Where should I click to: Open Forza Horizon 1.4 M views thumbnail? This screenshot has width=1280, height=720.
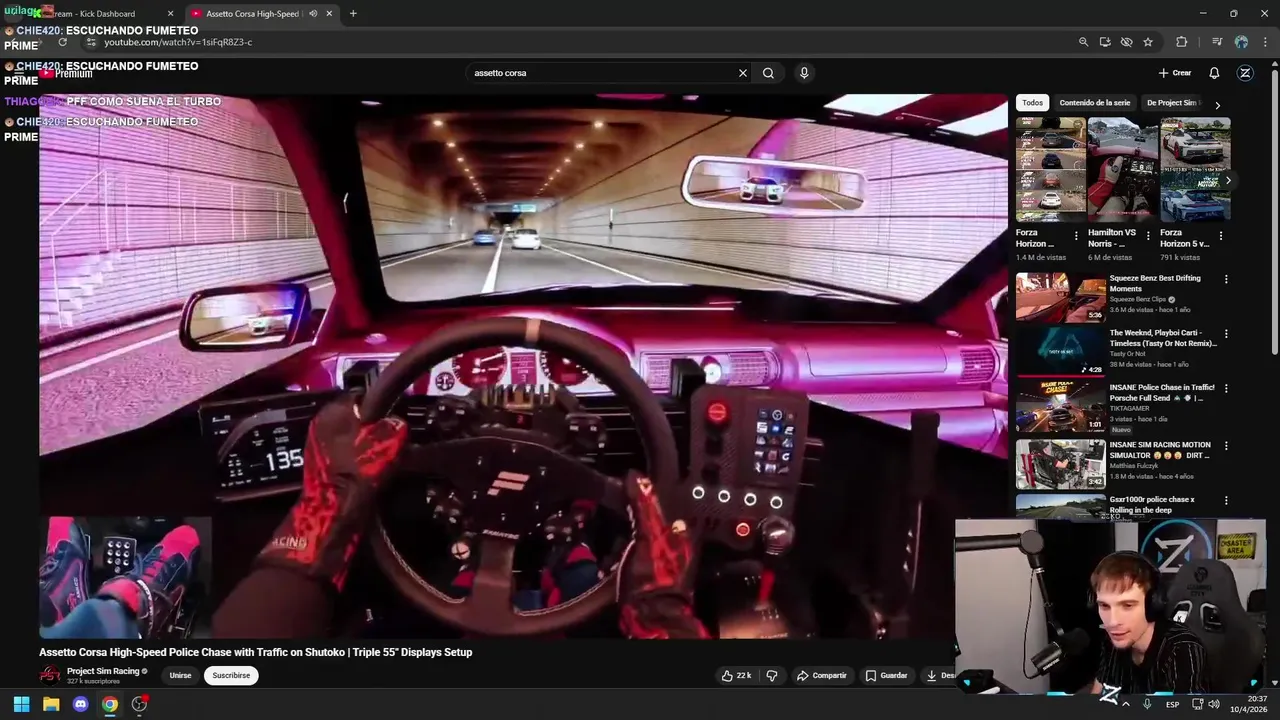pos(1050,169)
